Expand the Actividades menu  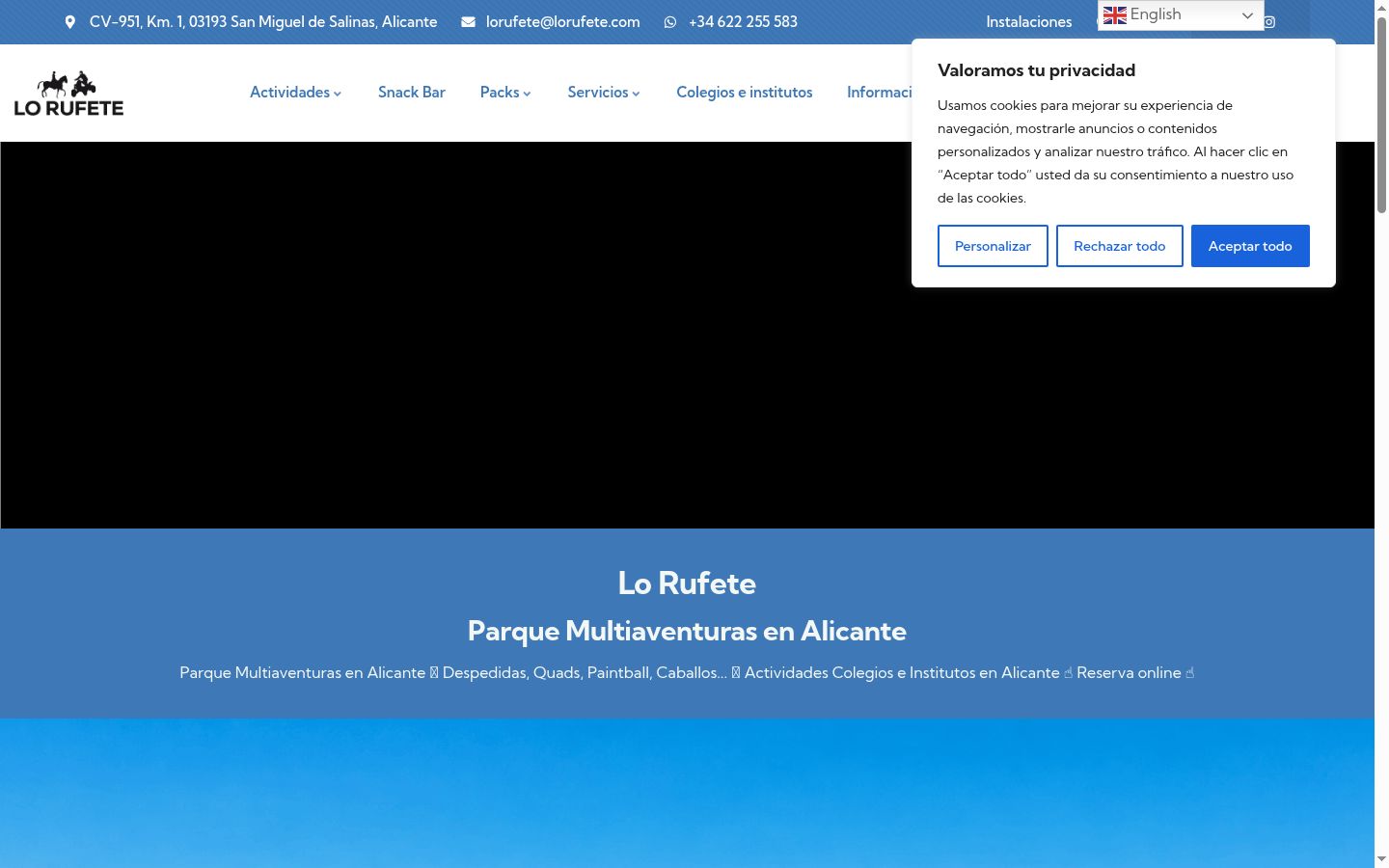(295, 93)
